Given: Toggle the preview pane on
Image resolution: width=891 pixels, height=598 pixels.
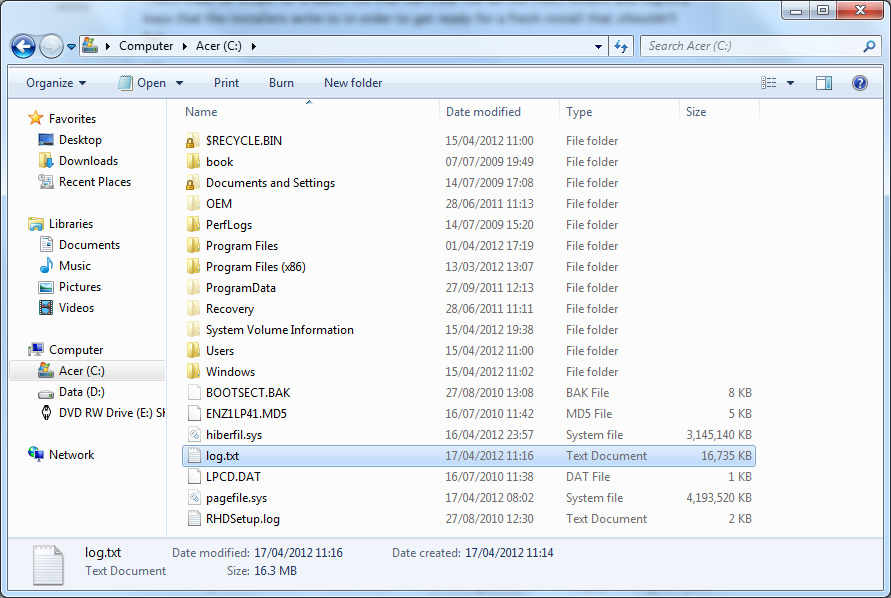Looking at the screenshot, I should click(x=824, y=83).
